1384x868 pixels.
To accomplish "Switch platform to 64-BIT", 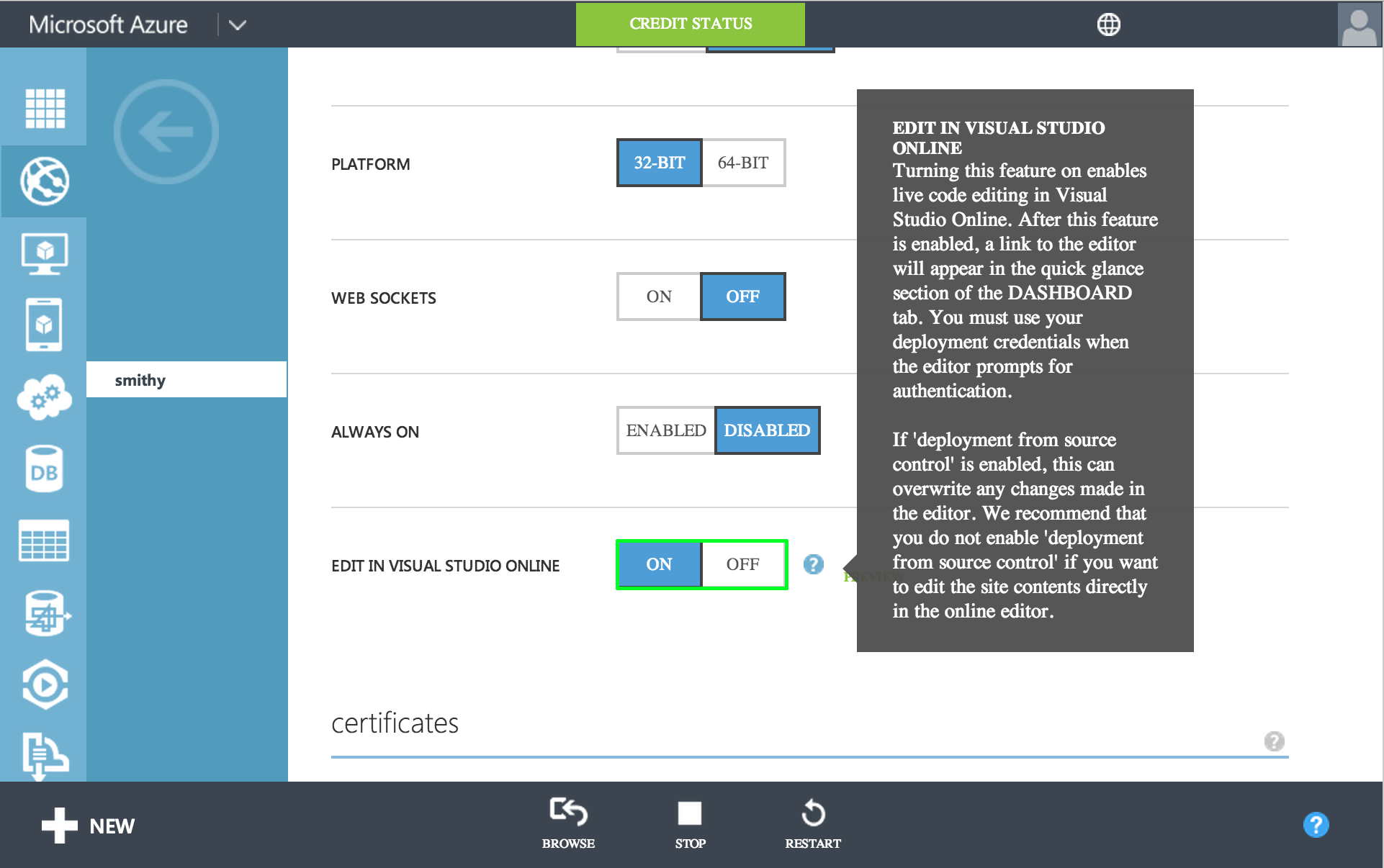I will tap(743, 163).
